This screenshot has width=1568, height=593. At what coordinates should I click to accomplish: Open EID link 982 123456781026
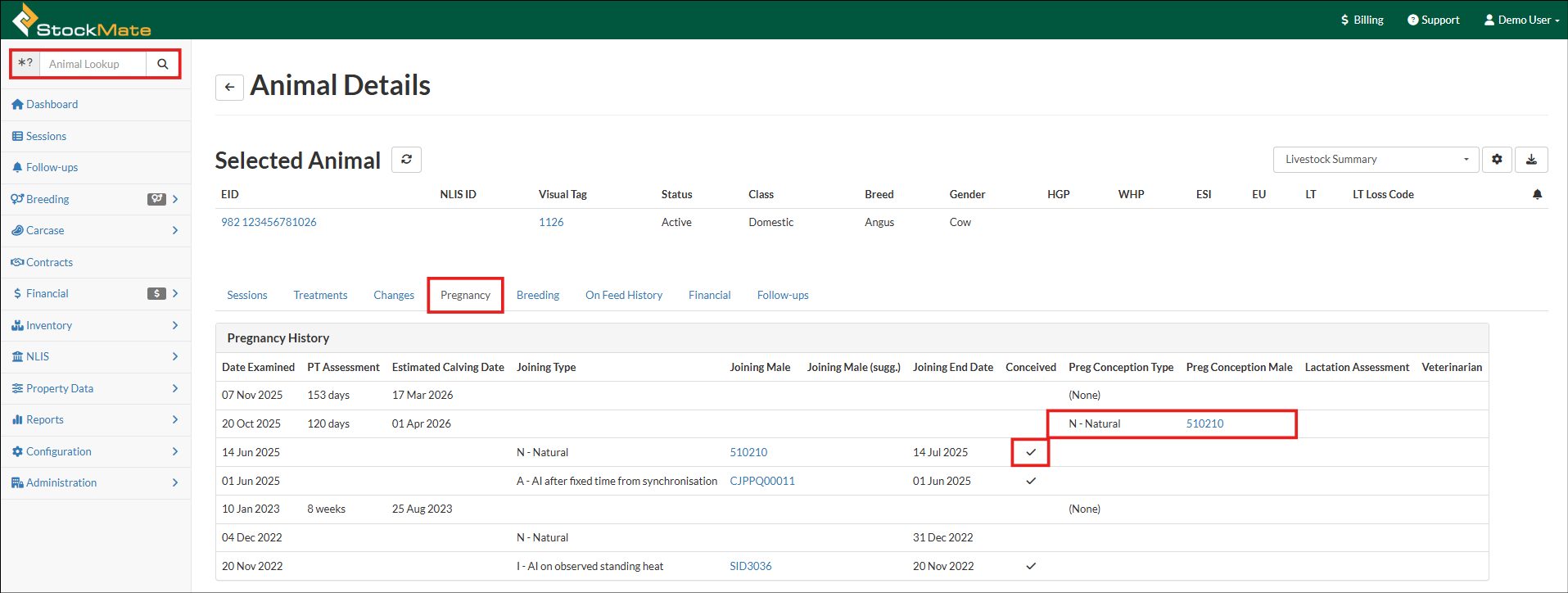tap(269, 223)
